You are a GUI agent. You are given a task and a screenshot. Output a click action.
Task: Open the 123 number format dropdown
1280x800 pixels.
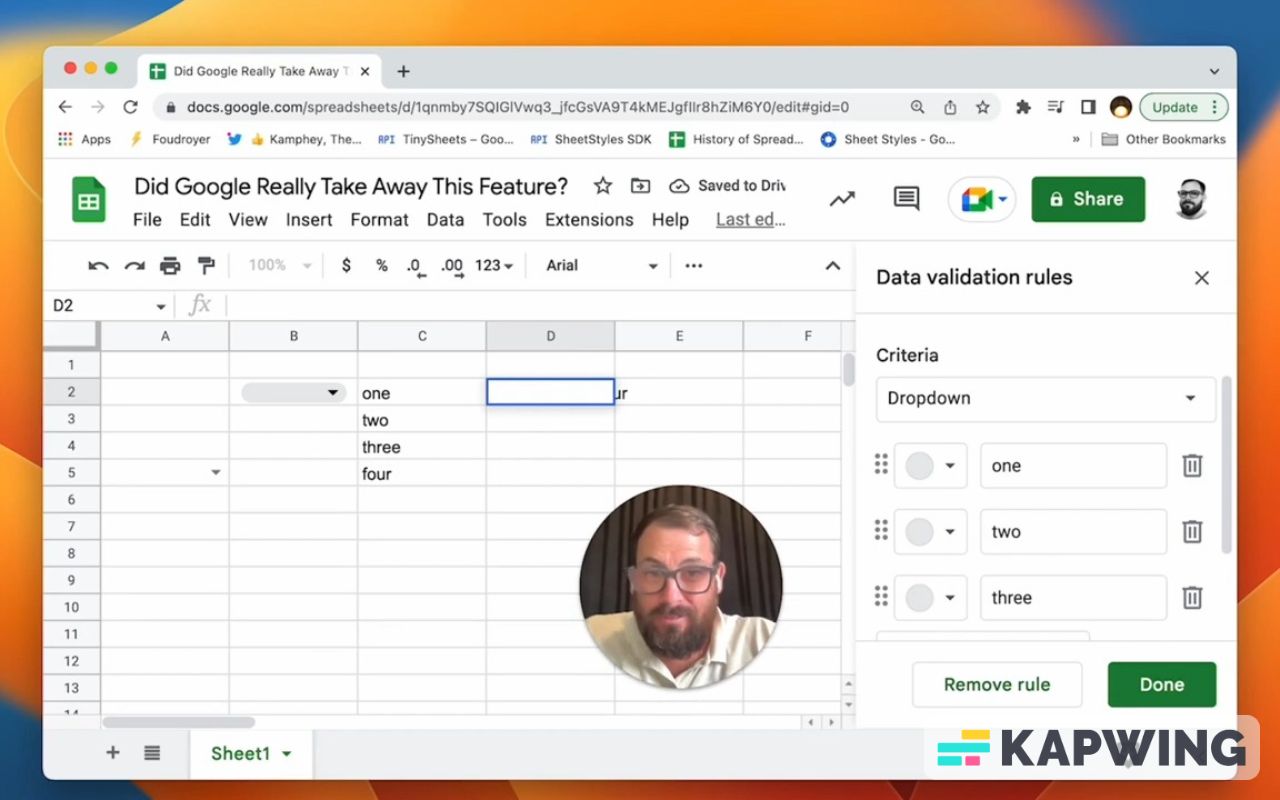click(494, 266)
